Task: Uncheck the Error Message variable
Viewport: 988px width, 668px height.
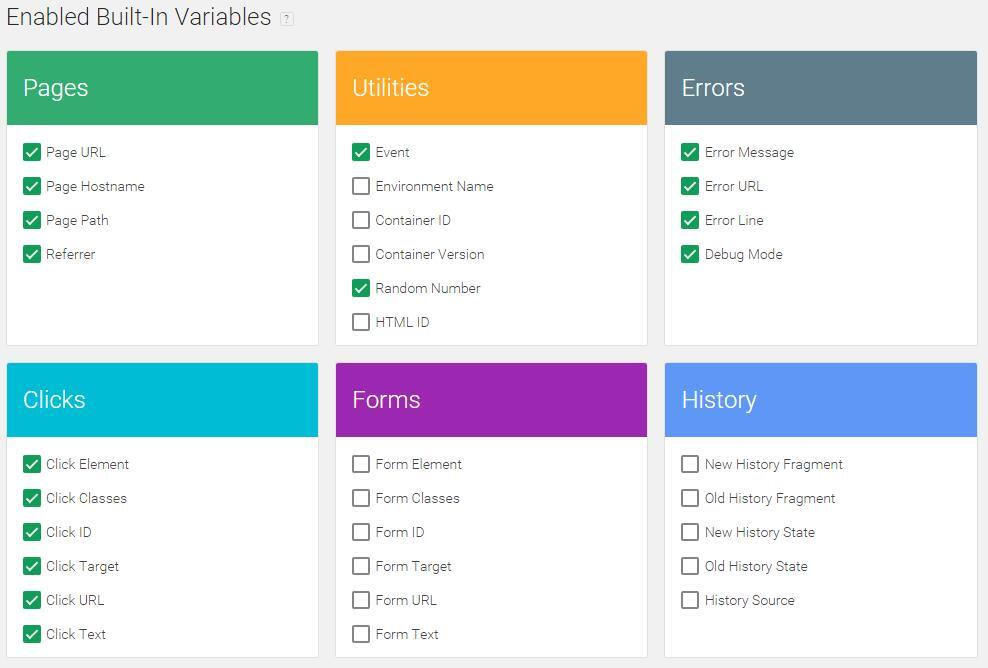Action: 690,152
